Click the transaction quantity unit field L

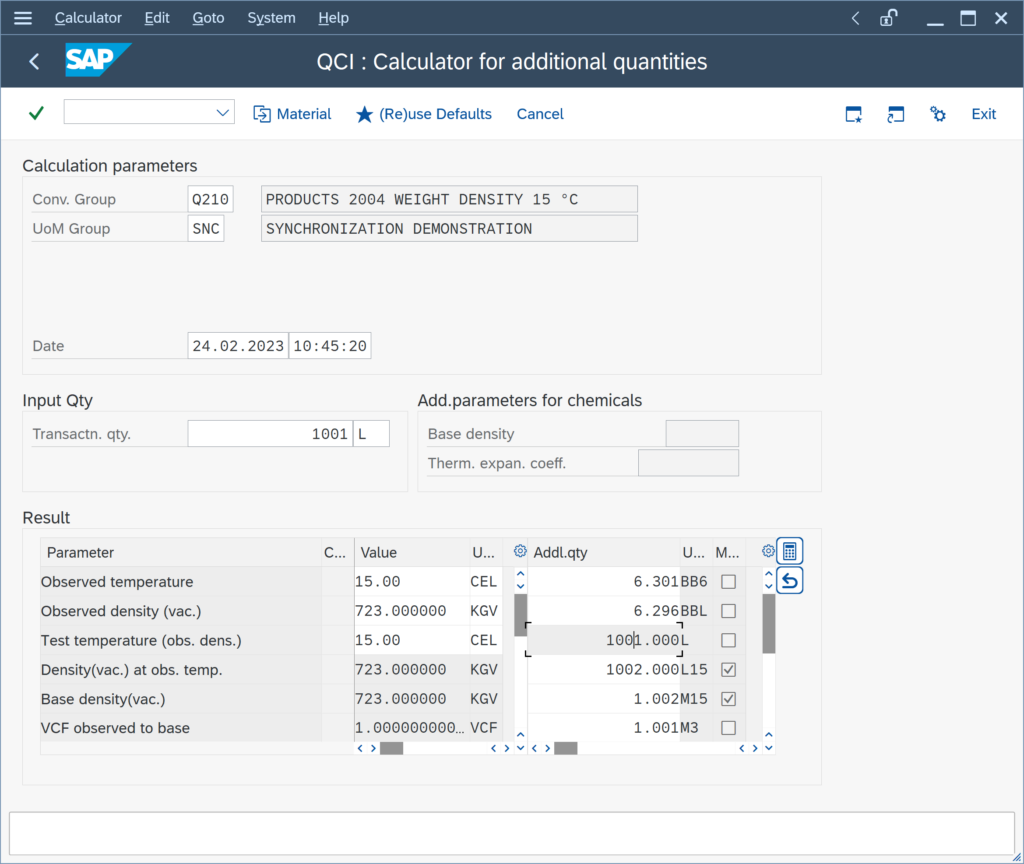[371, 434]
